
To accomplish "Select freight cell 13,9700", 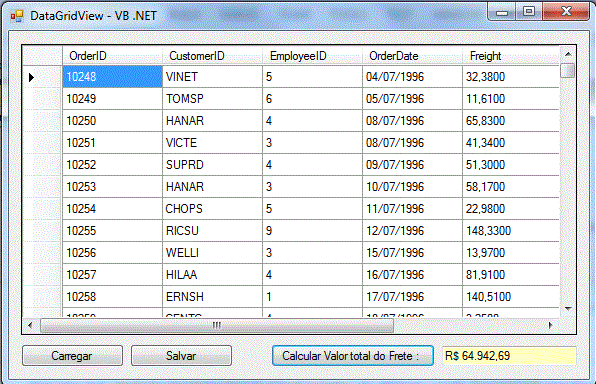I will pyautogui.click(x=511, y=253).
